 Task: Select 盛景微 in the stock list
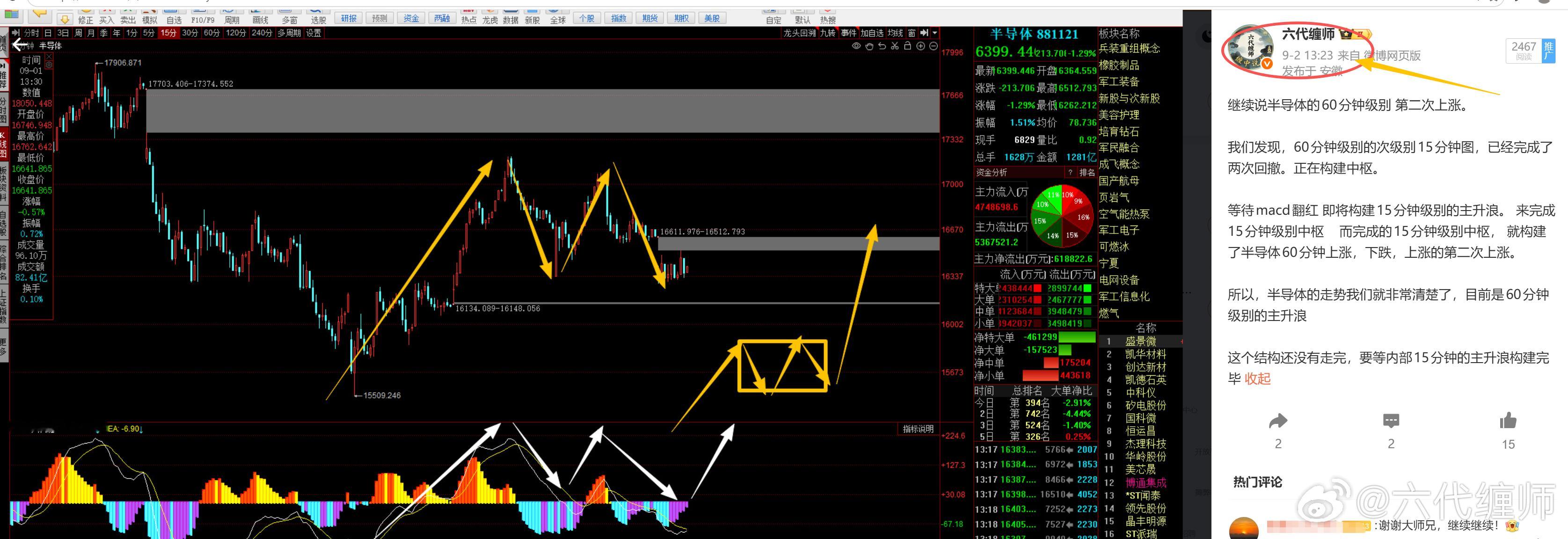point(1140,341)
